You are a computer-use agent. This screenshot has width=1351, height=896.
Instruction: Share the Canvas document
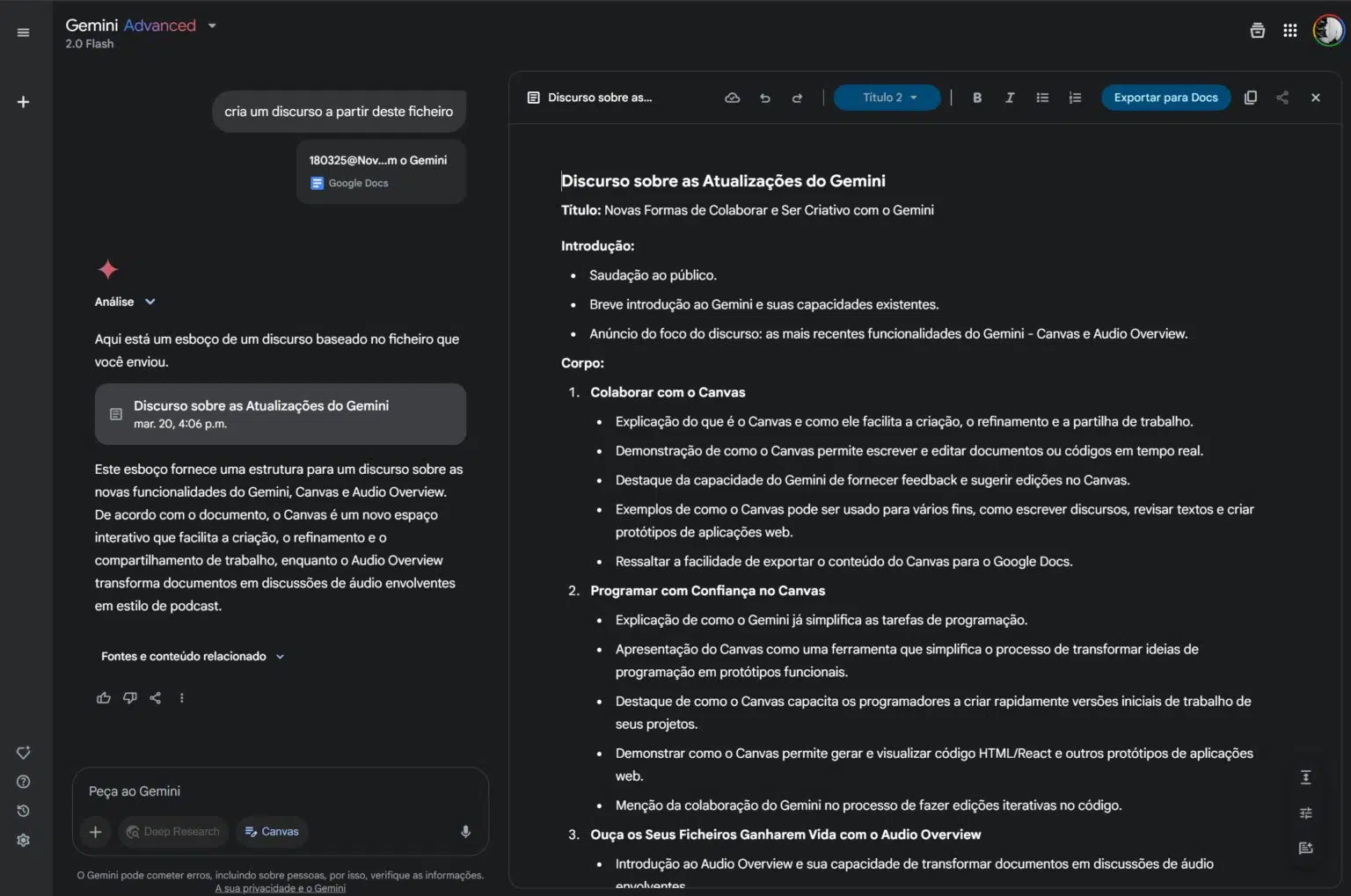(1282, 98)
